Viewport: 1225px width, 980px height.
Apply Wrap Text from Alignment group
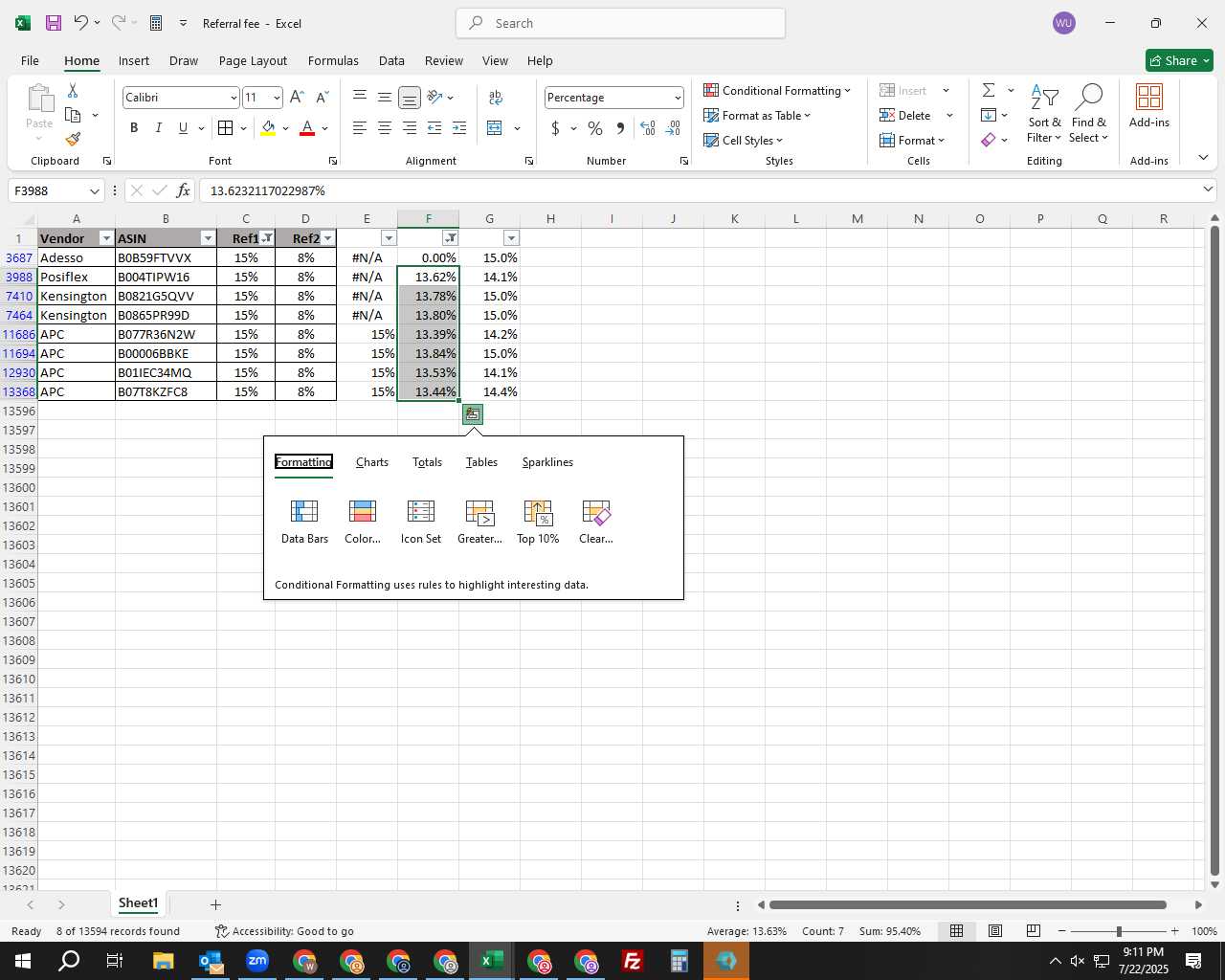click(495, 97)
